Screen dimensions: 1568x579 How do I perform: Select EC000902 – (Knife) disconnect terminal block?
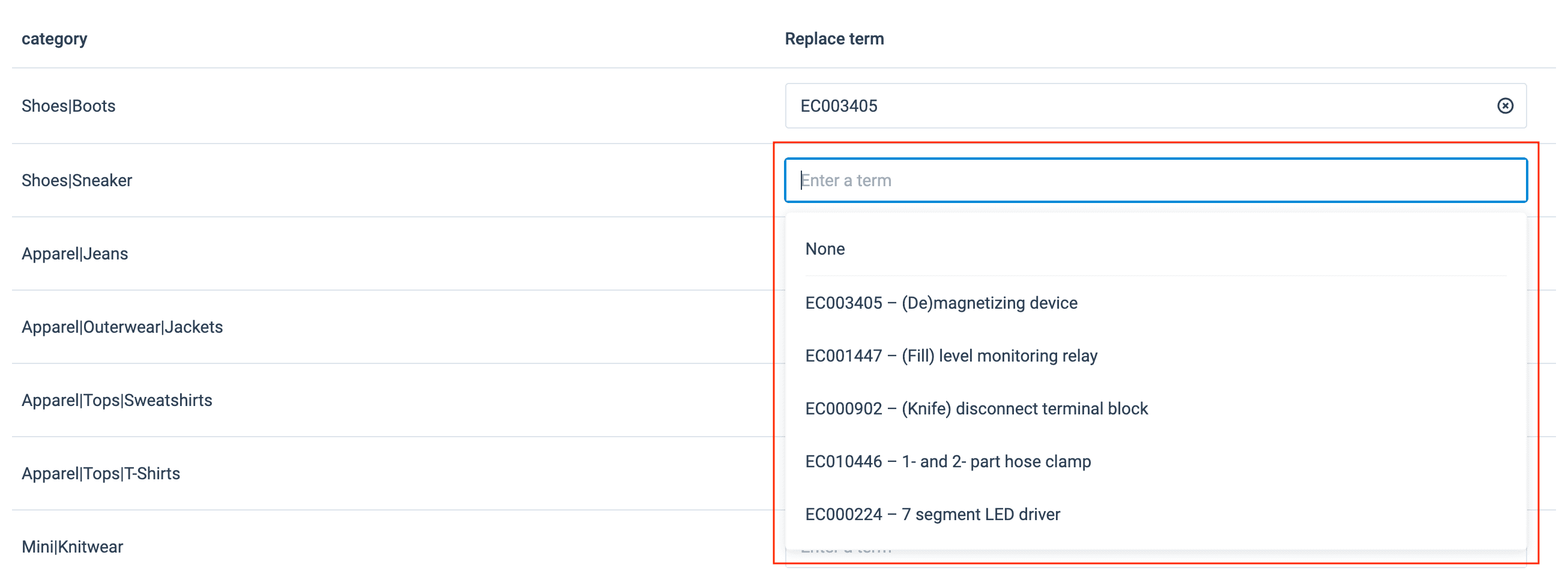click(x=975, y=408)
